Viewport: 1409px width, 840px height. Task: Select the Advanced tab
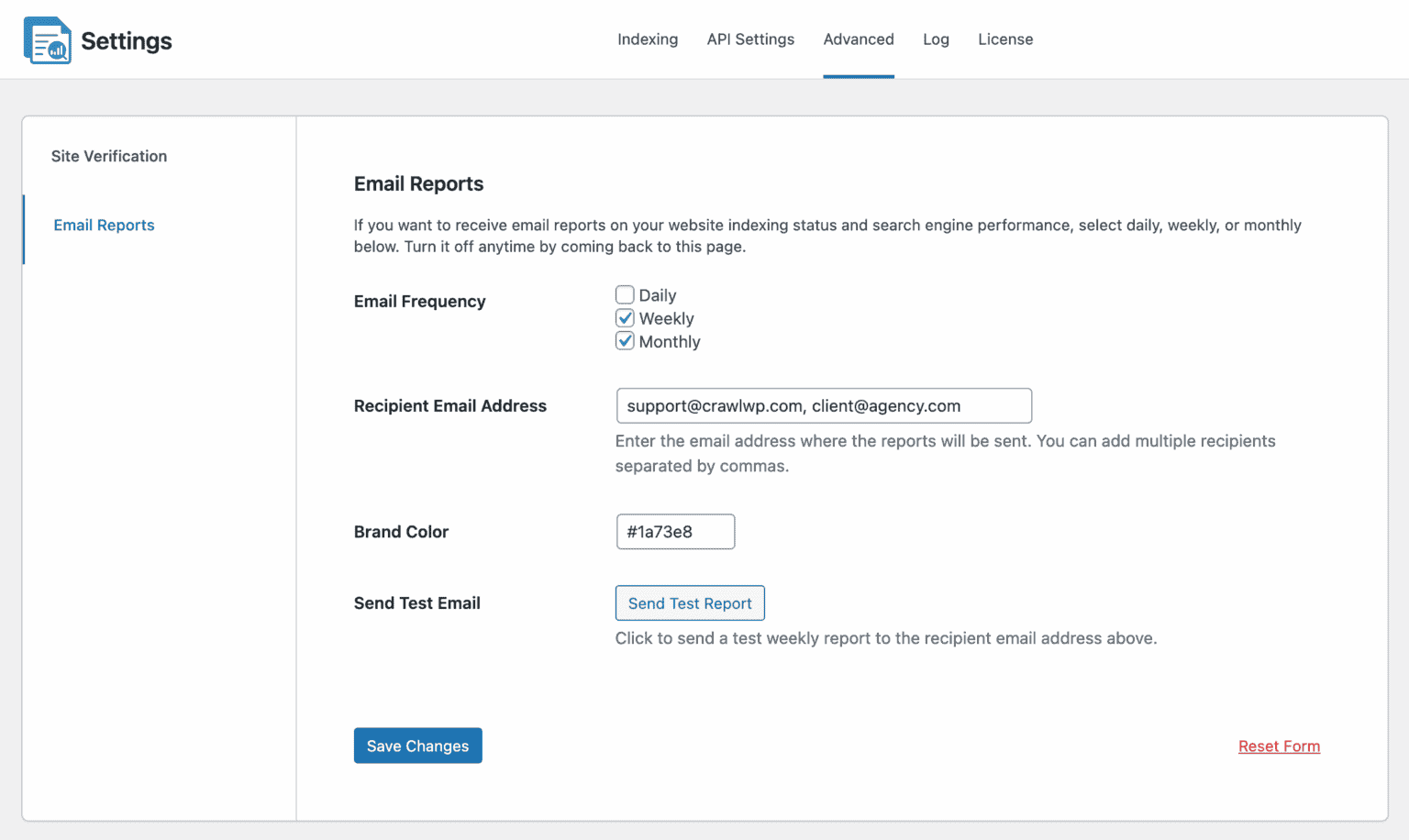pyautogui.click(x=859, y=39)
